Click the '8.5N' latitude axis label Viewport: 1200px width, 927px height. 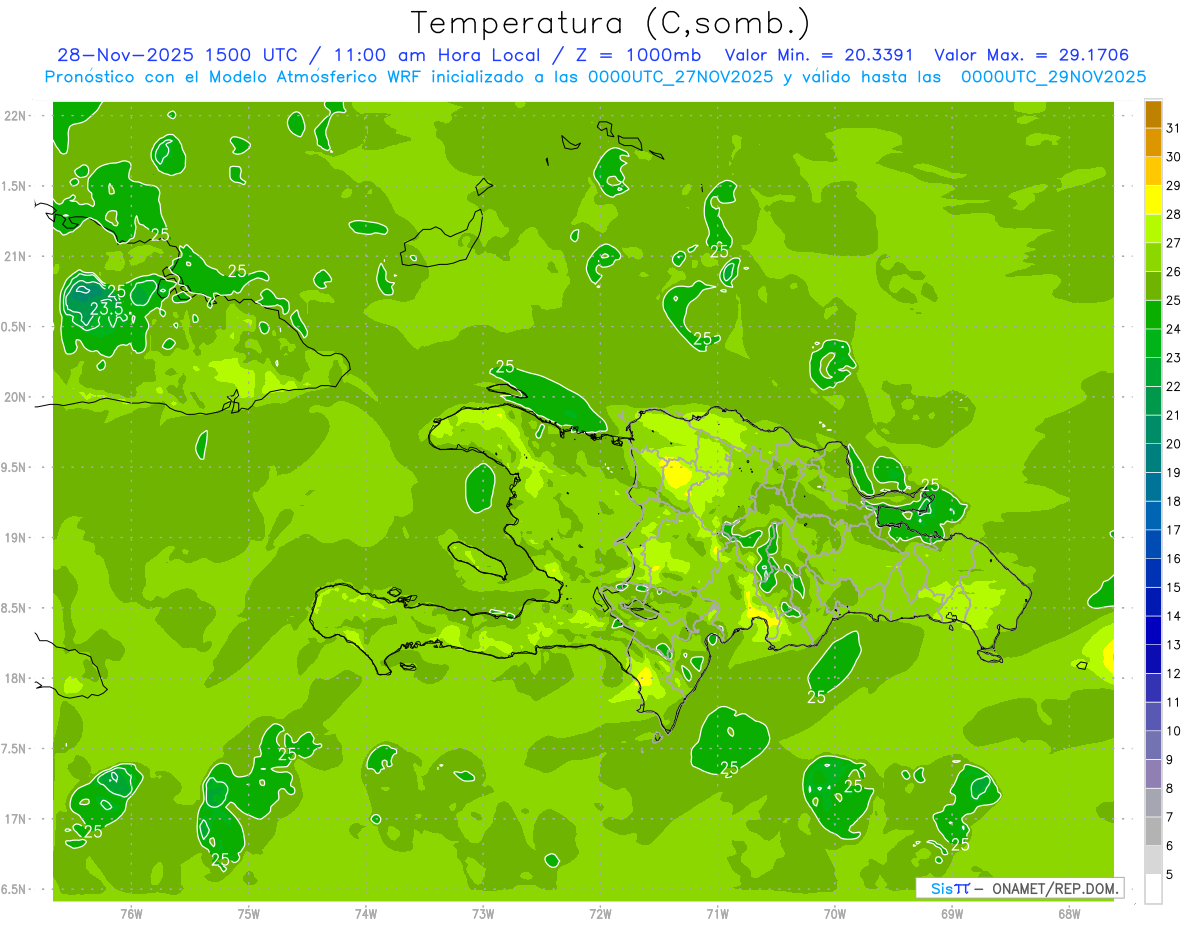coord(13,608)
